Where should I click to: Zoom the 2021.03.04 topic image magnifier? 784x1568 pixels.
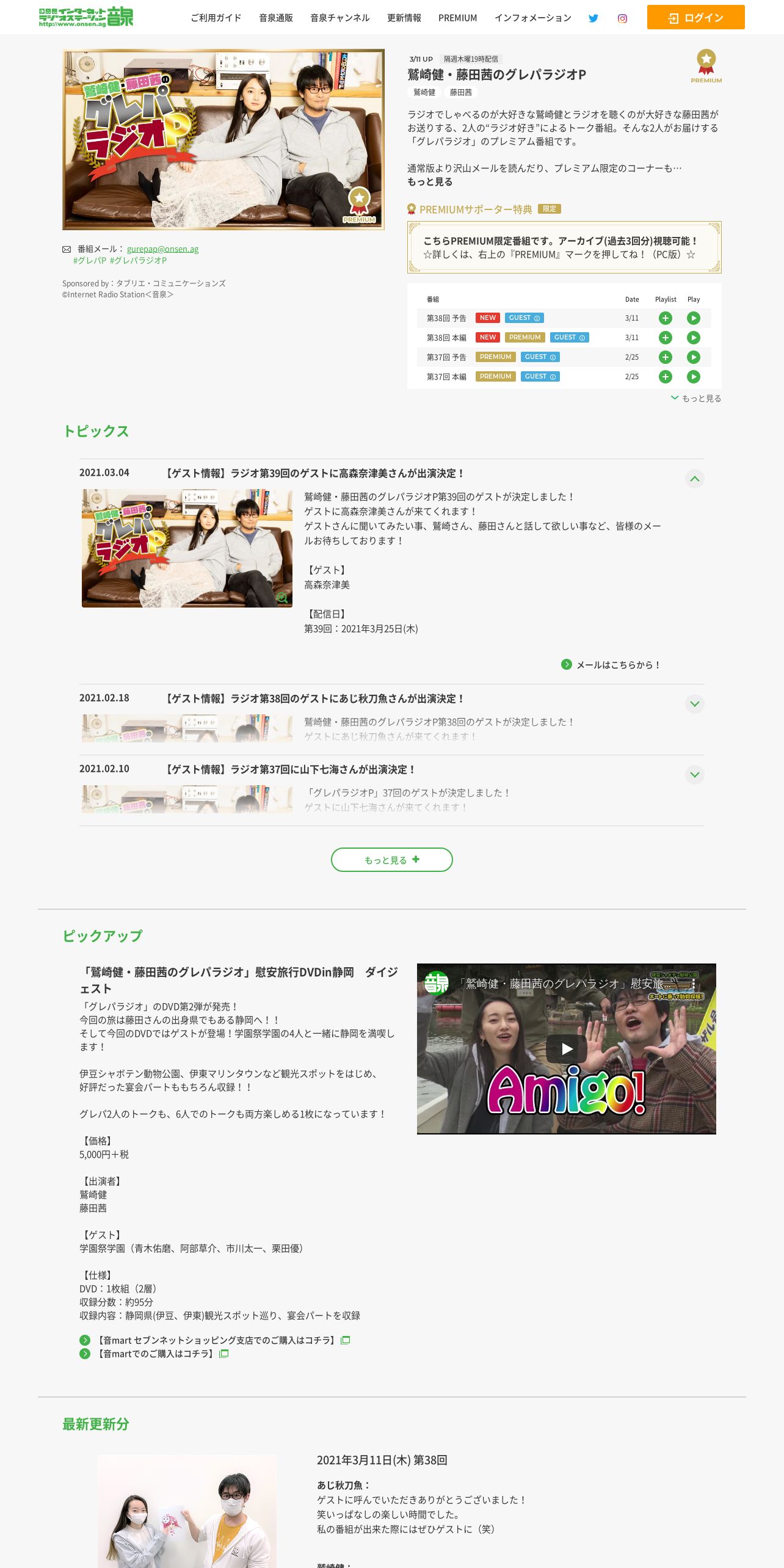282,598
